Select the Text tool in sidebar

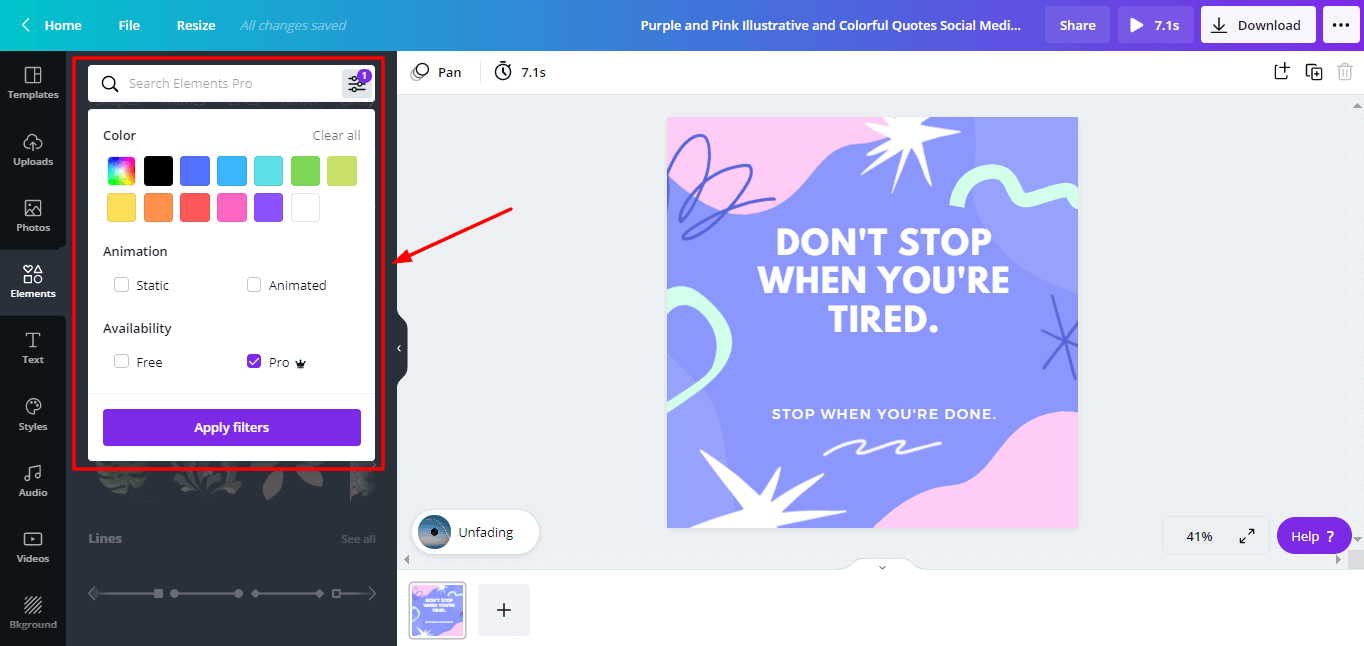click(33, 347)
